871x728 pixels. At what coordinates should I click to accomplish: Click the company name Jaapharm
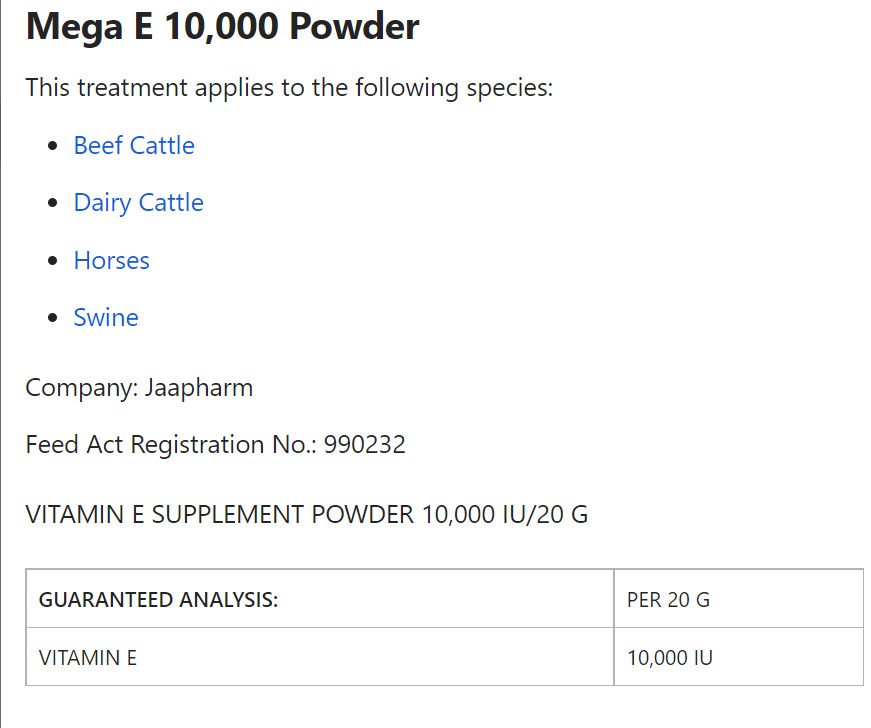coord(199,388)
